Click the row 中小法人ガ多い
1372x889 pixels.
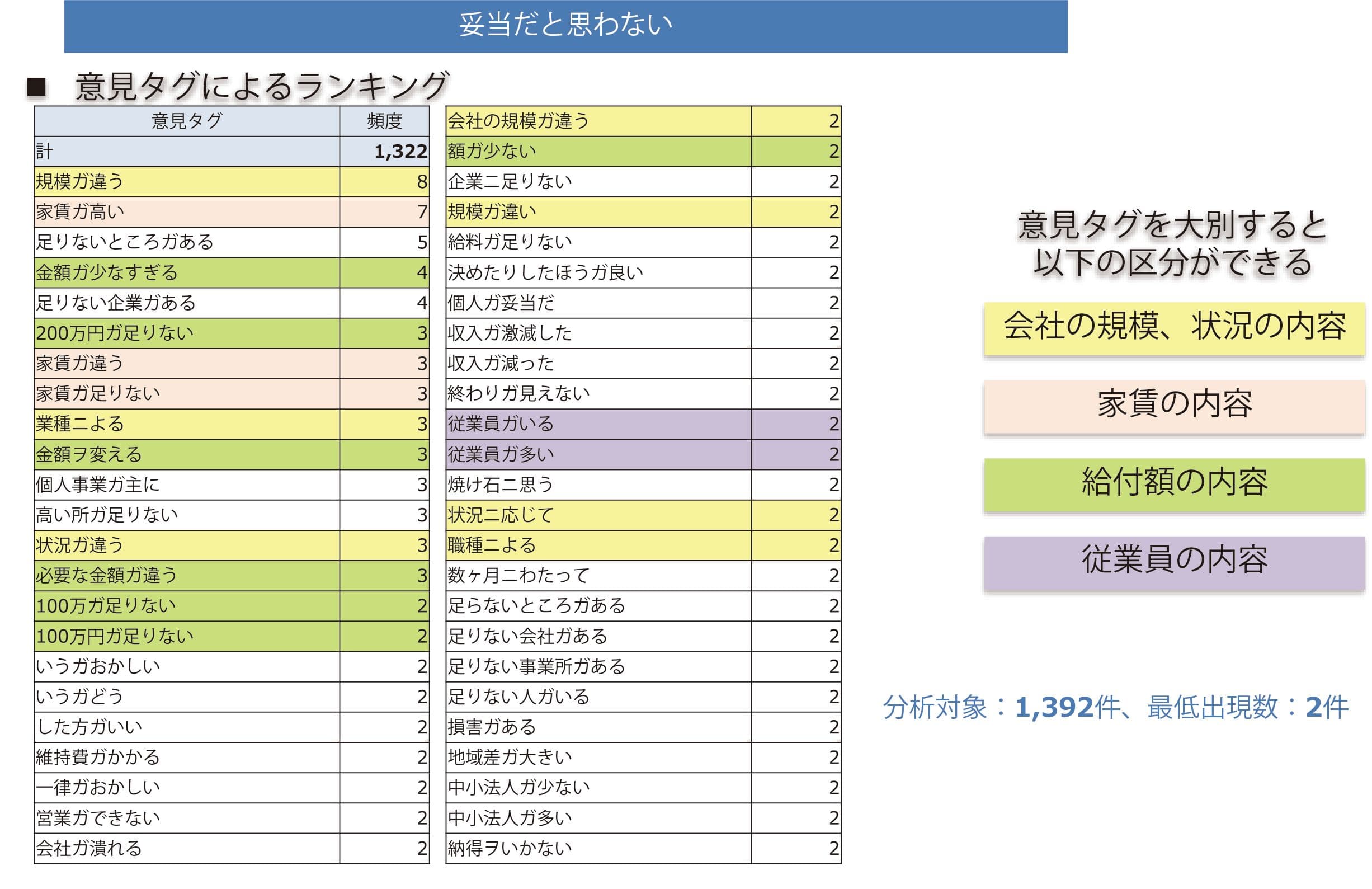(643, 818)
